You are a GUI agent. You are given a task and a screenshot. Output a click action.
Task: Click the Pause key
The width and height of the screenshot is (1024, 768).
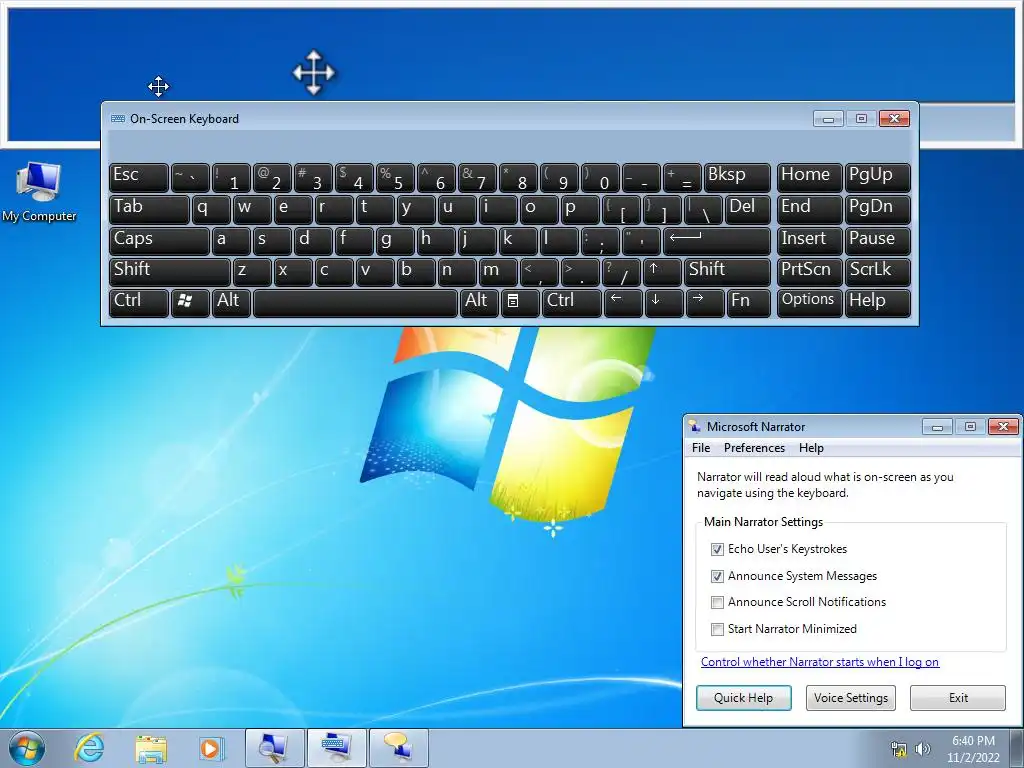878,241
